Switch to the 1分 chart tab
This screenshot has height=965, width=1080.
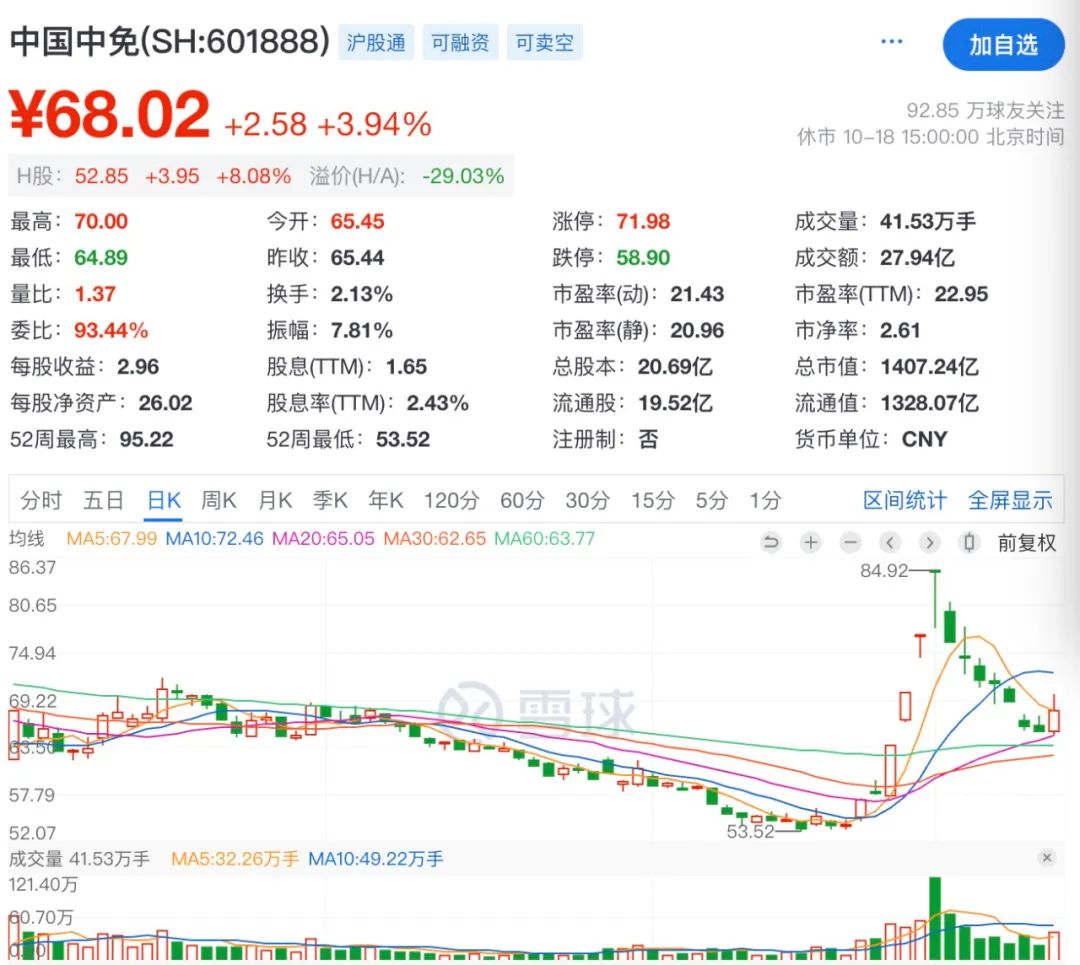coord(765,500)
